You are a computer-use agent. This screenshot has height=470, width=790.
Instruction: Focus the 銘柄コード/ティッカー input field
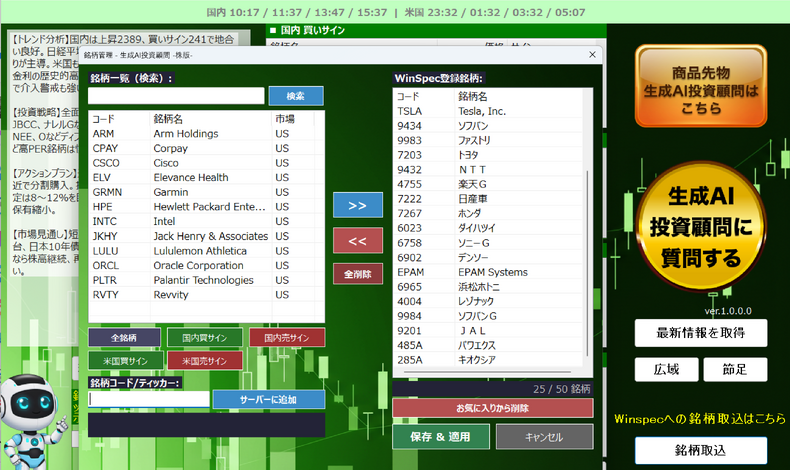149,399
